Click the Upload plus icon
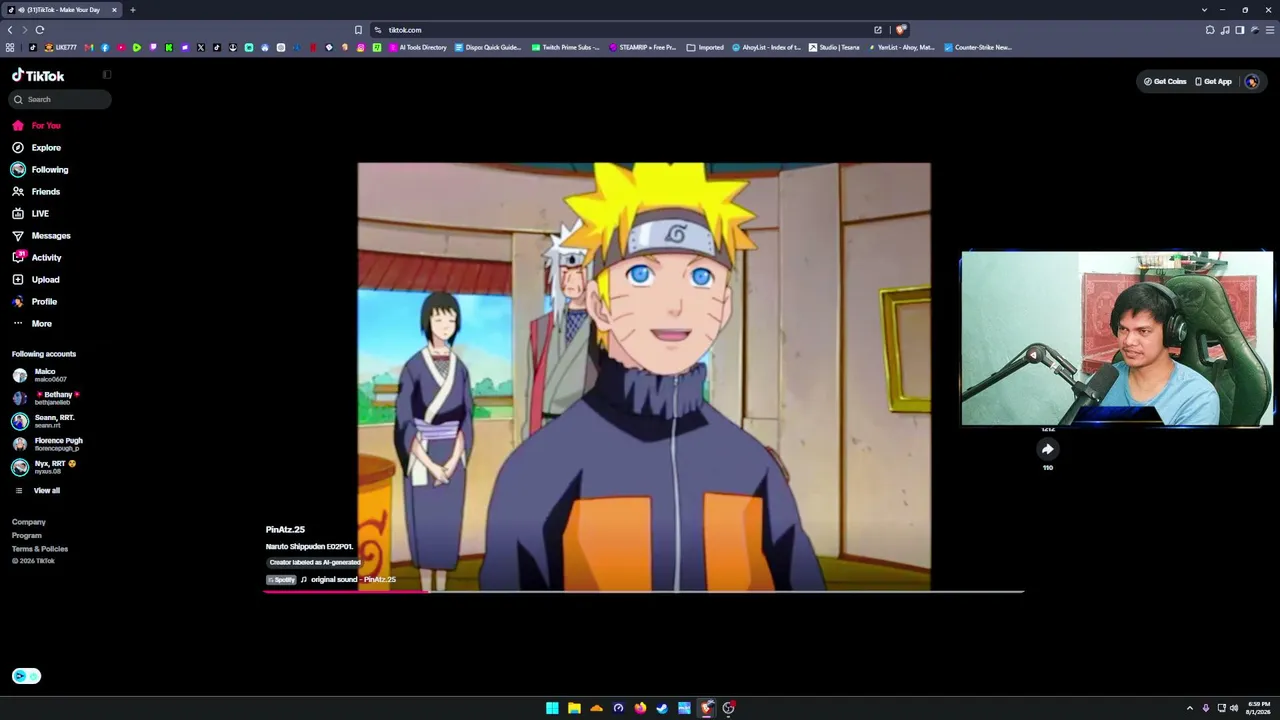Image resolution: width=1280 pixels, height=720 pixels. [18, 279]
